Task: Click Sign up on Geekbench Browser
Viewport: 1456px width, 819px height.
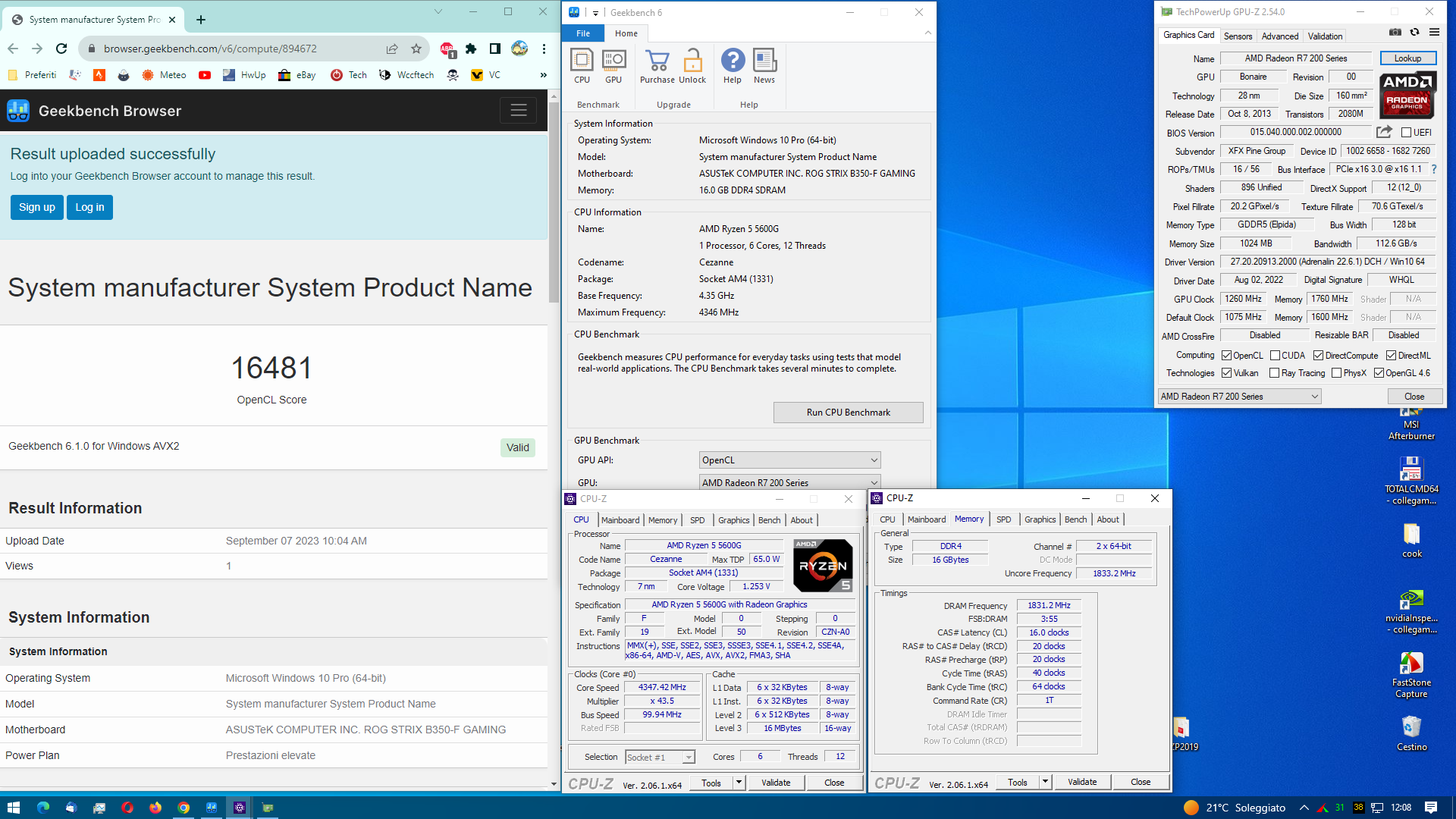Action: click(x=37, y=207)
